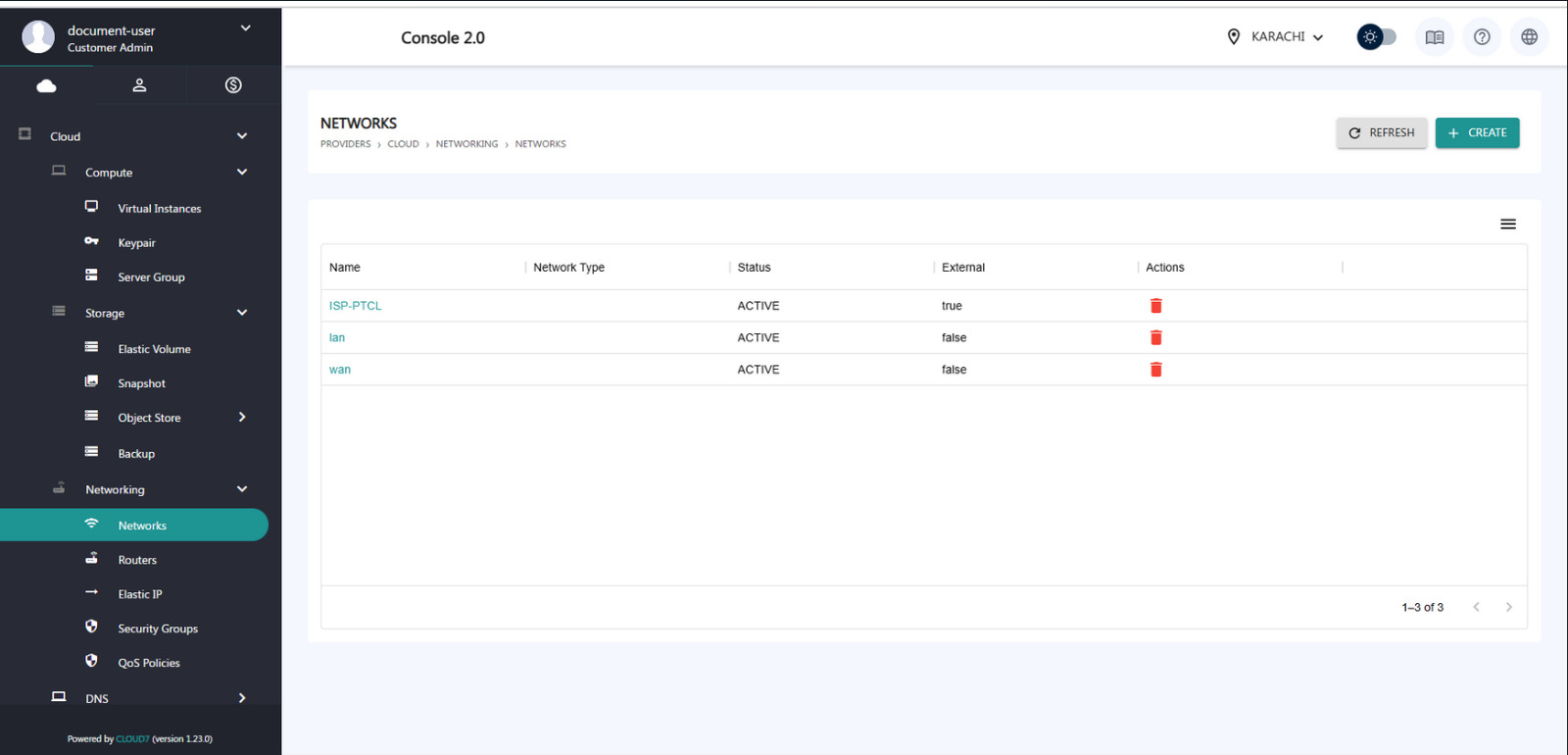
Task: Open Security Groups in the sidebar
Action: coord(158,629)
